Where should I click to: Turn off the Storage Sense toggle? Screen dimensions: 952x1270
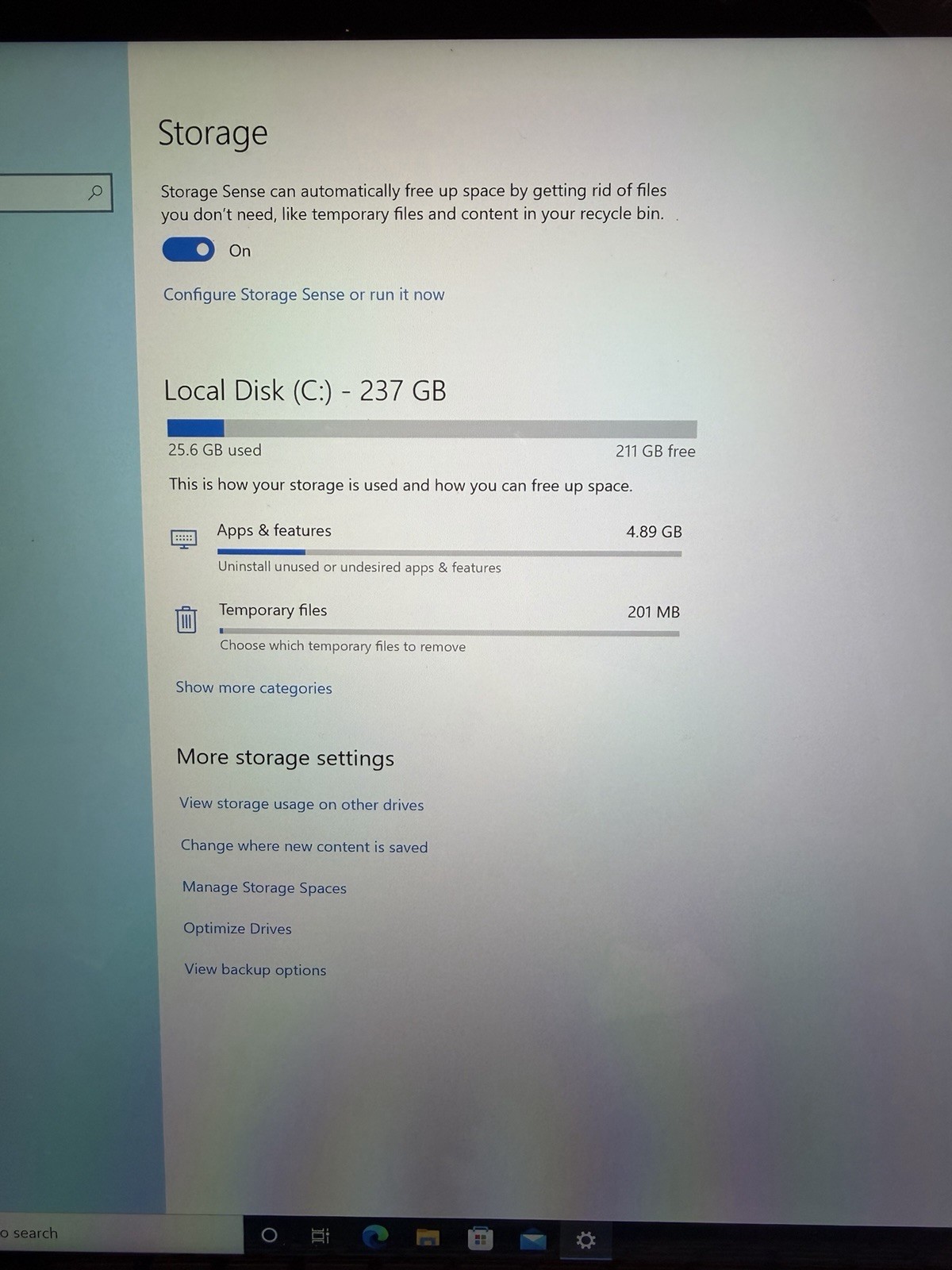pos(188,250)
